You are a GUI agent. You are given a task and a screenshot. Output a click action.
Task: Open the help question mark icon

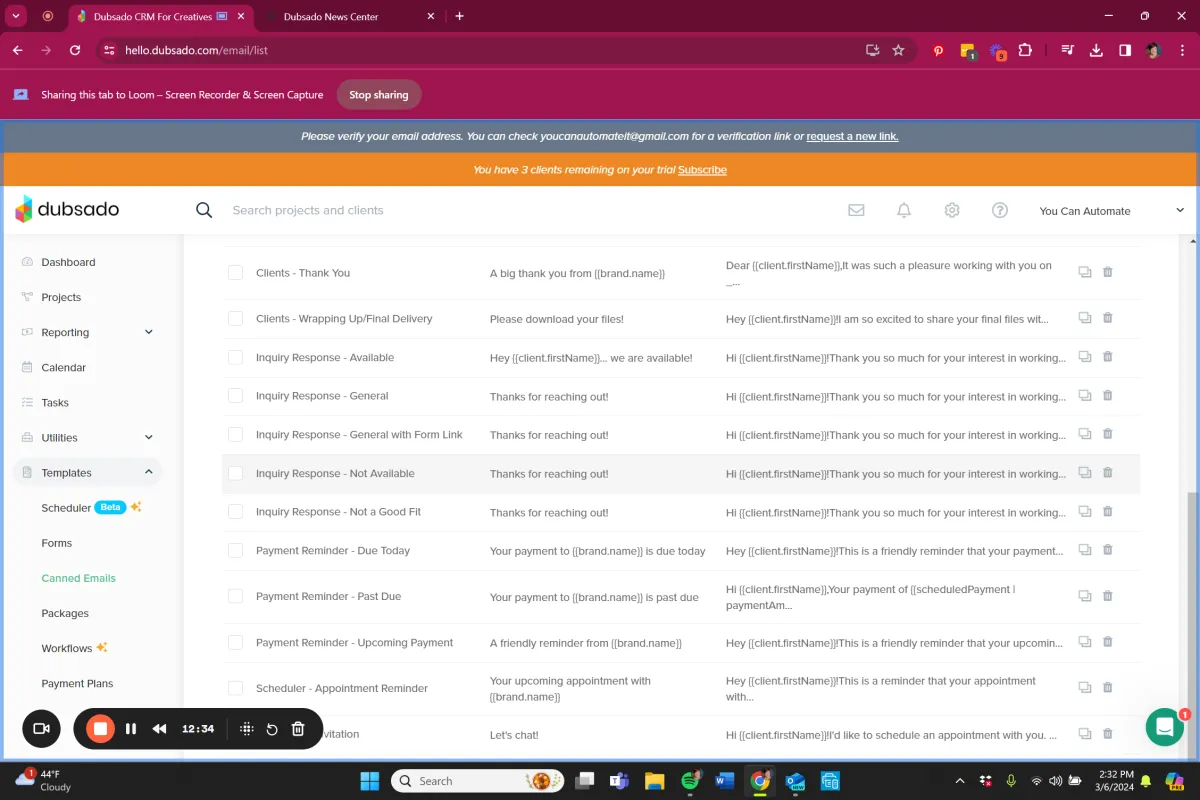[x=1000, y=210]
